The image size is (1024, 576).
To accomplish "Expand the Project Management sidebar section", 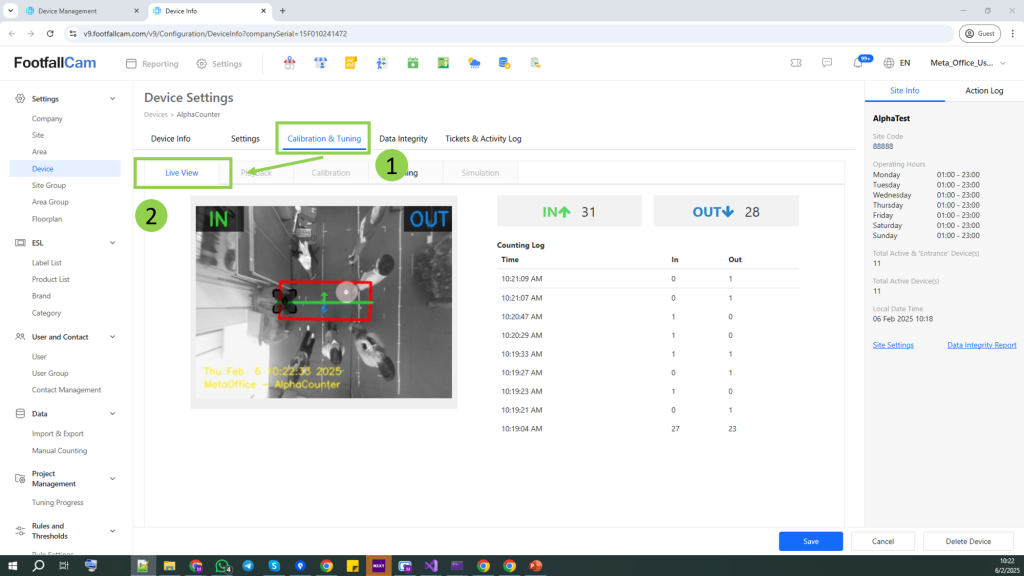I will (x=70, y=478).
